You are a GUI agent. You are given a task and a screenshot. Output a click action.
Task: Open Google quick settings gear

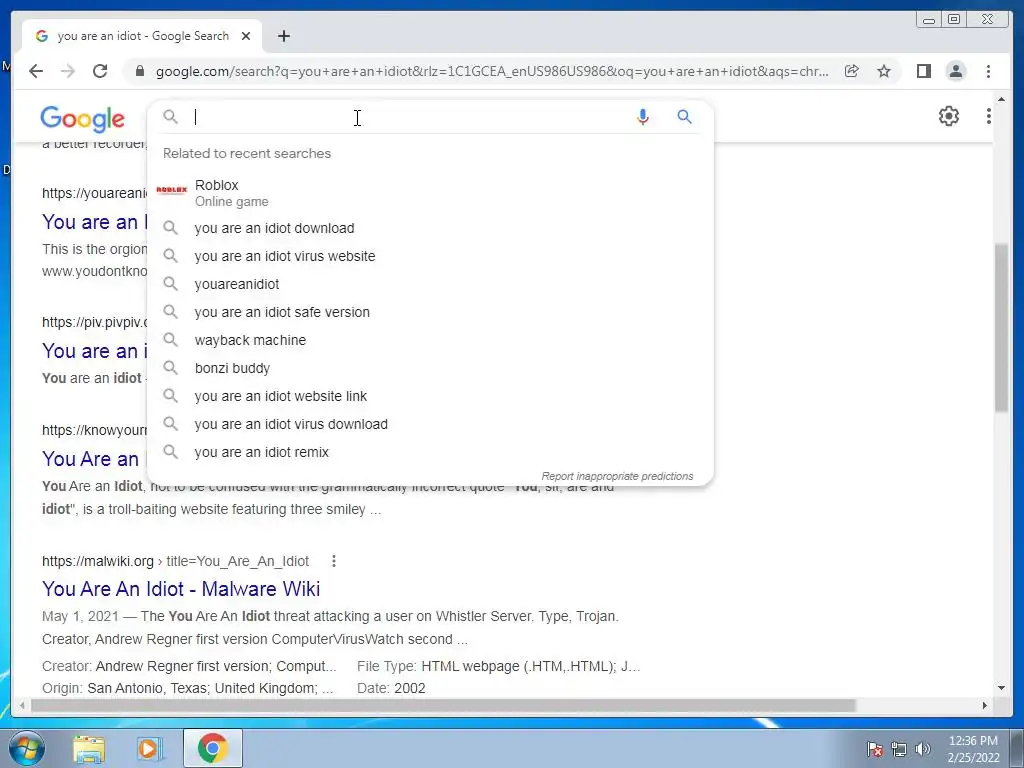[948, 116]
